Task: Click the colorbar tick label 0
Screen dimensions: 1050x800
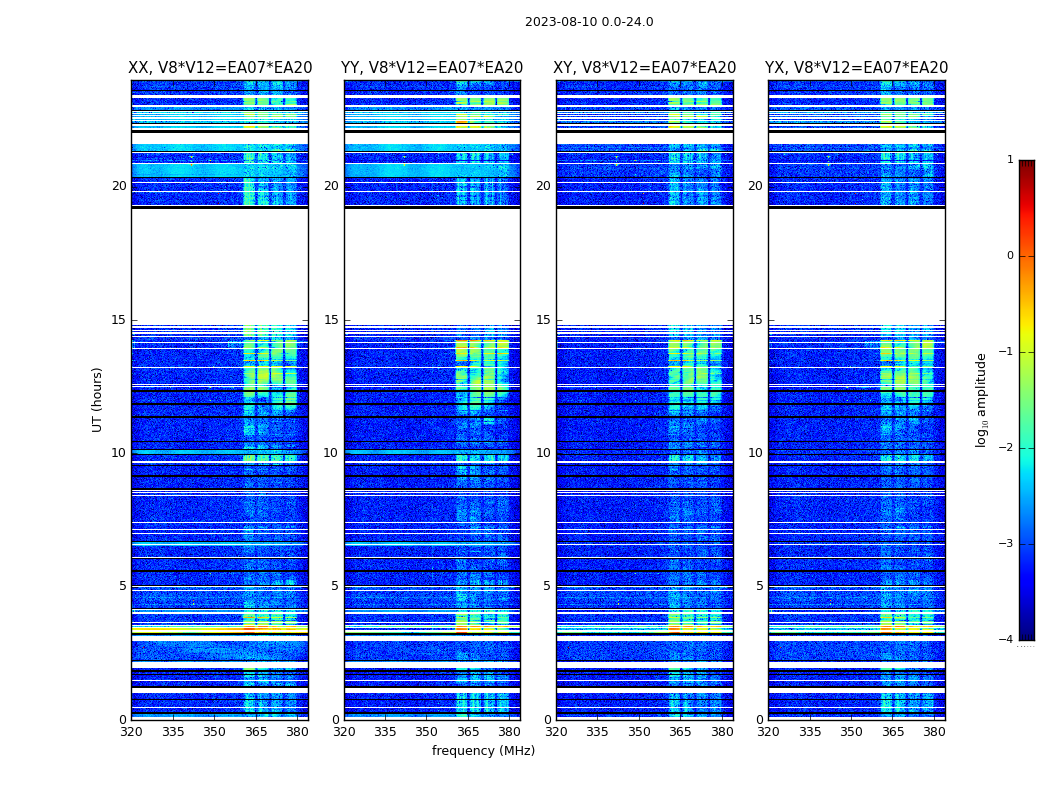Action: tap(1009, 256)
